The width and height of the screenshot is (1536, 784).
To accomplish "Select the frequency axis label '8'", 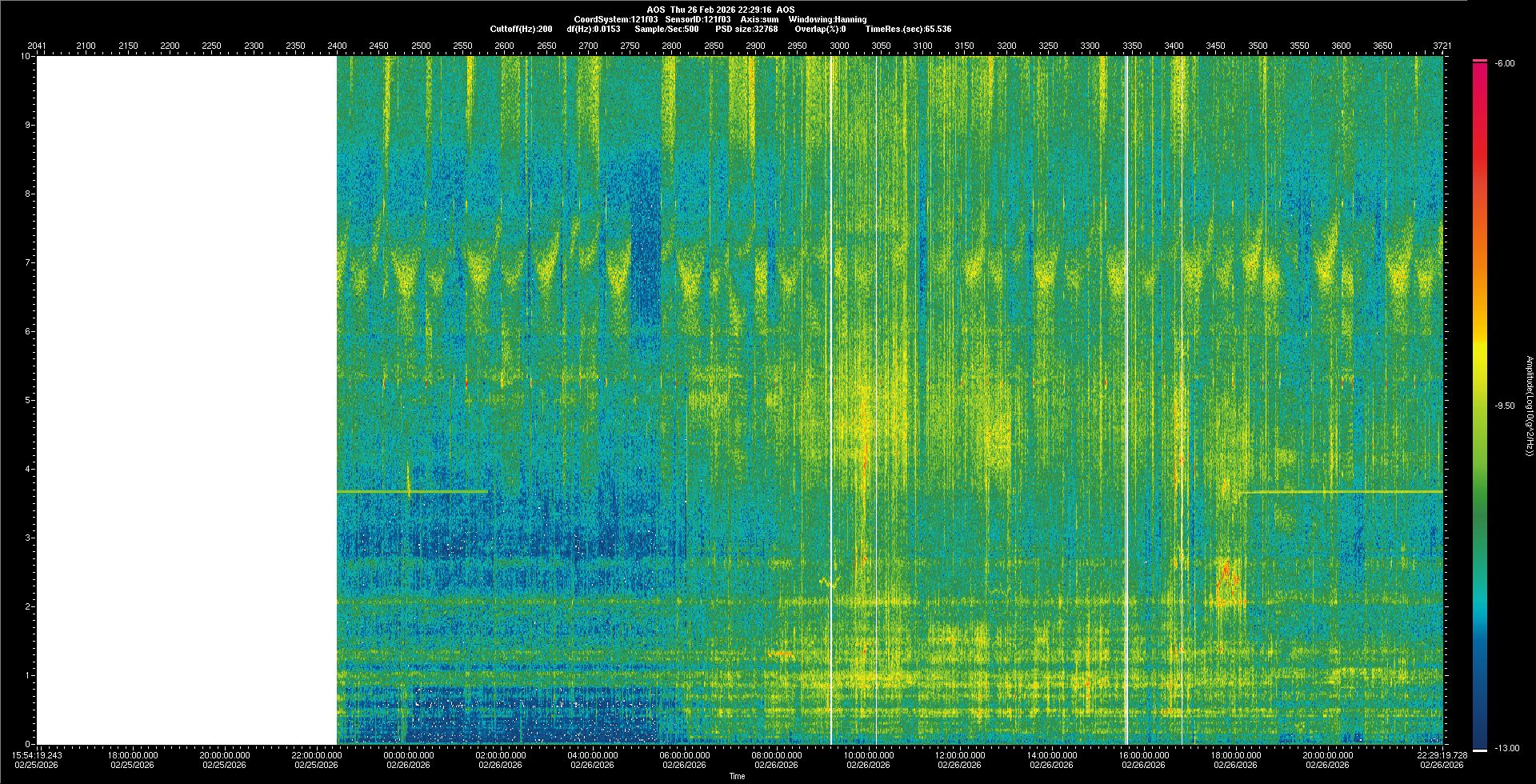I will tap(28, 194).
